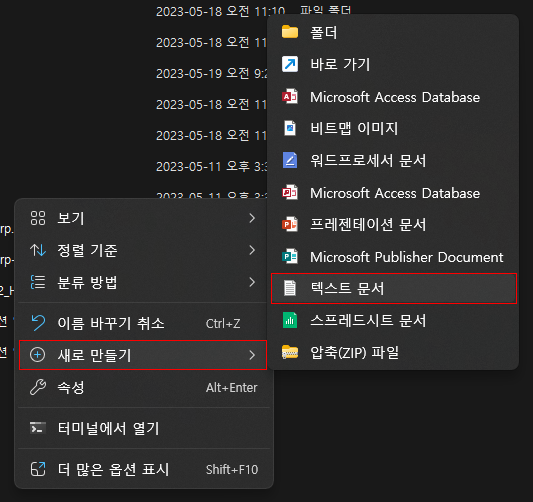This screenshot has width=533, height=502.
Task: Click the terminal icon for 터미널에서 열기
Action: [38, 428]
